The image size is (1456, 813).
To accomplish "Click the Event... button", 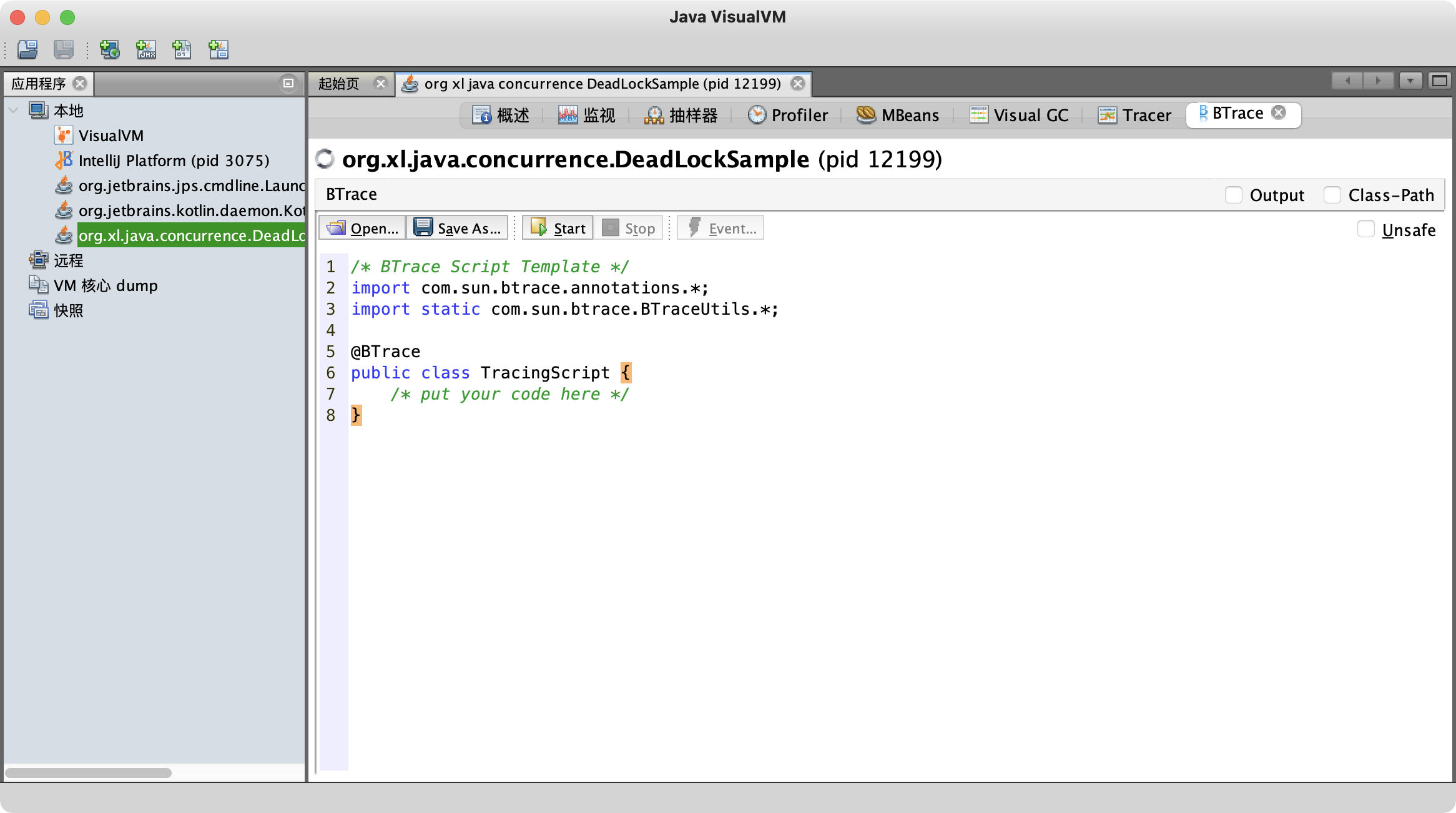I will (x=721, y=228).
